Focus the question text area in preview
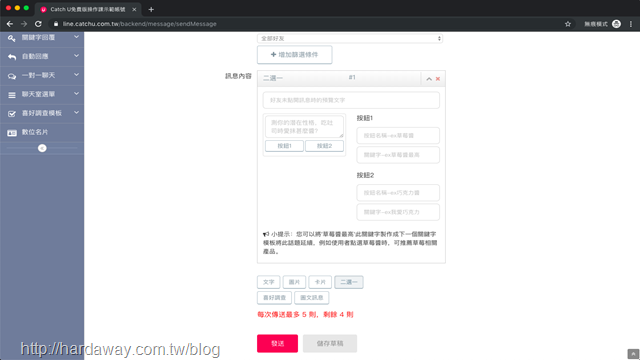This screenshot has height=360, width=640. point(304,127)
